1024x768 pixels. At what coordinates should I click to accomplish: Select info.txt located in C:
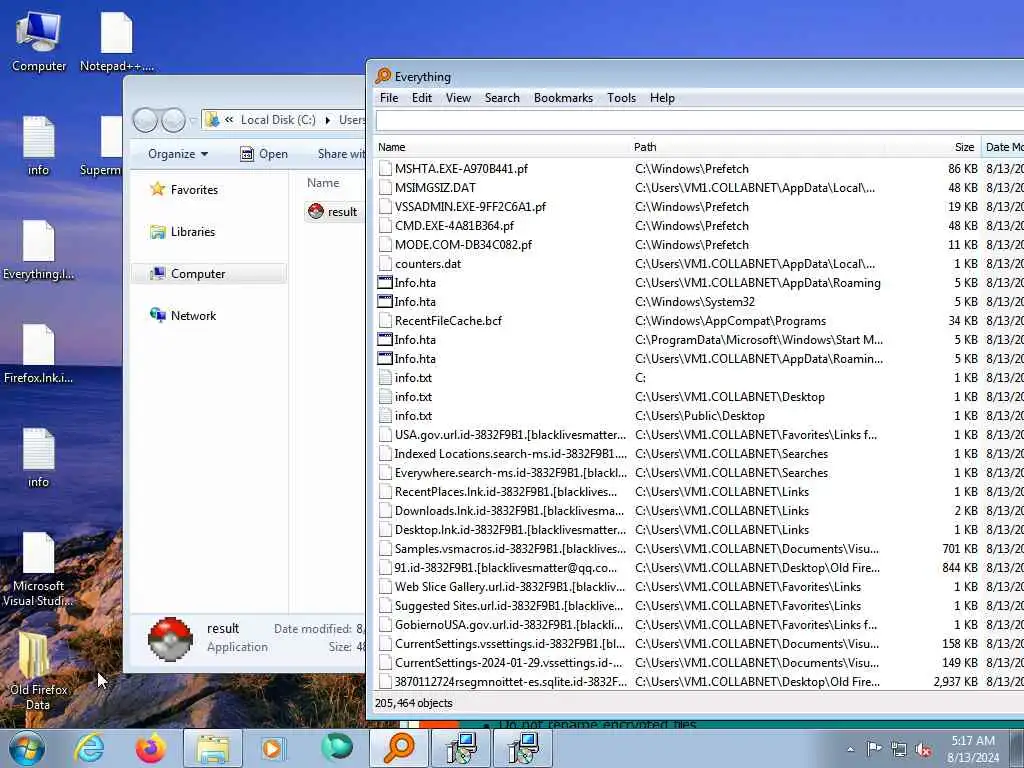pyautogui.click(x=413, y=377)
